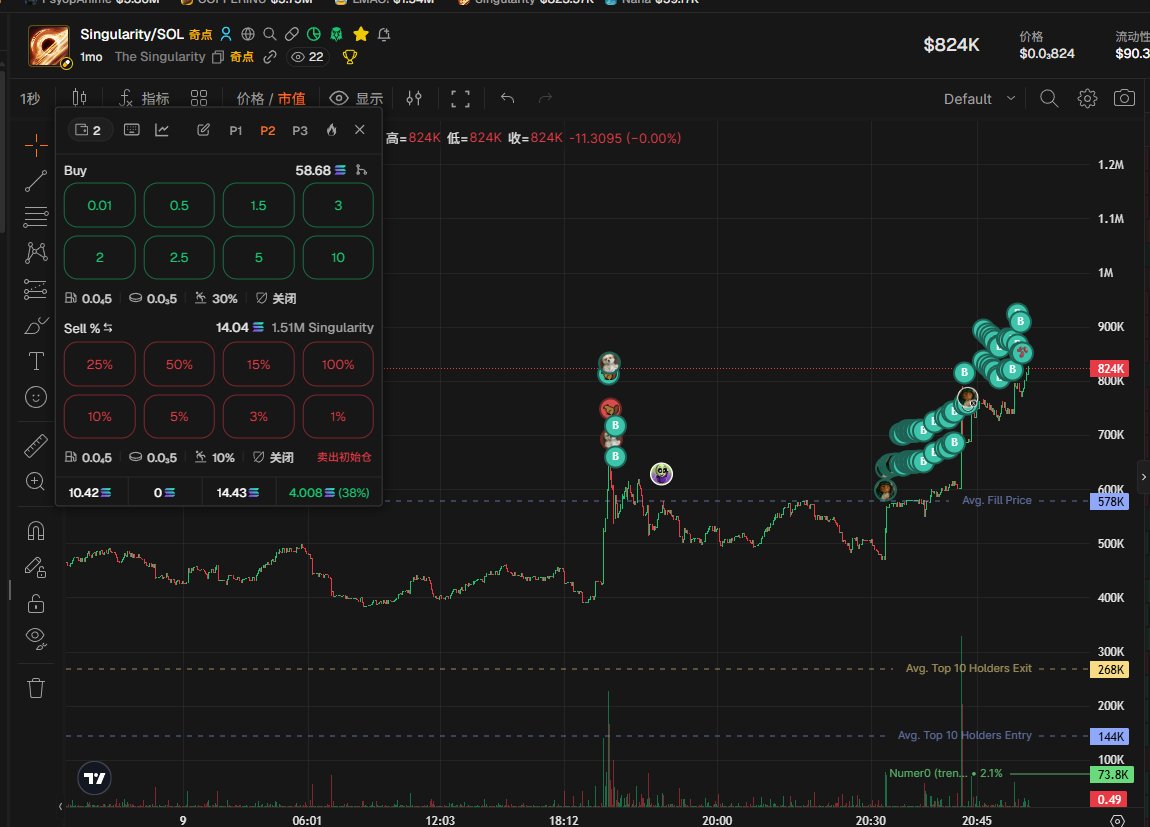1150x827 pixels.
Task: Search symbols with magnifier in chart toolbar
Action: pyautogui.click(x=1049, y=98)
